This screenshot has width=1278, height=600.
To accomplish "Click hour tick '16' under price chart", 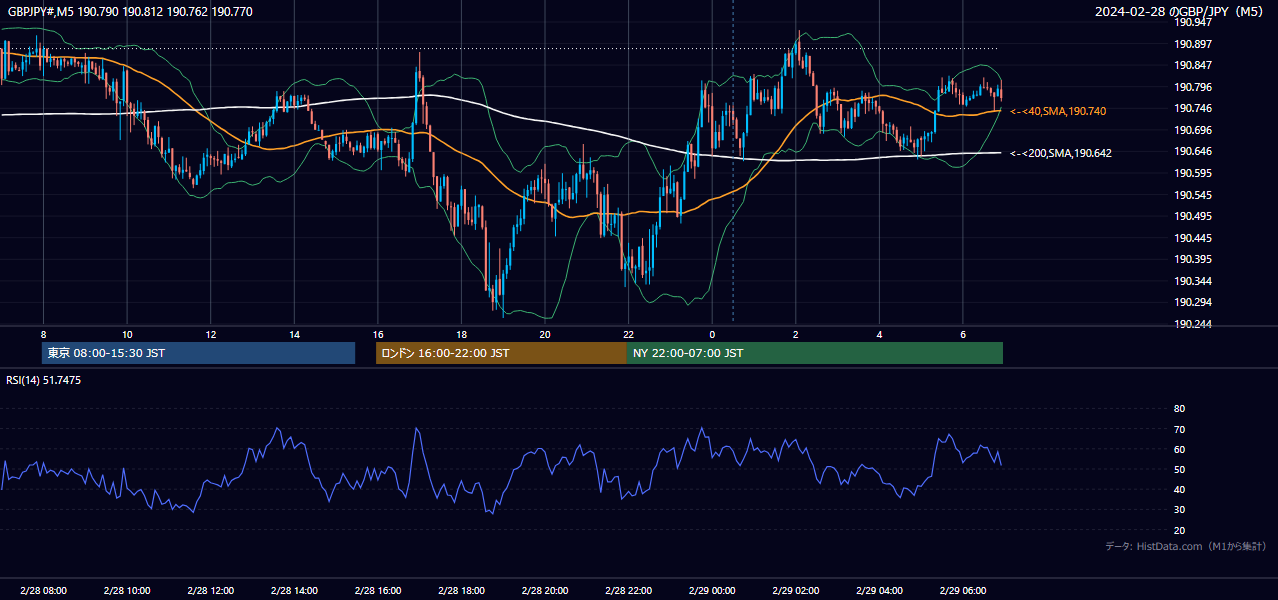I will click(x=378, y=334).
